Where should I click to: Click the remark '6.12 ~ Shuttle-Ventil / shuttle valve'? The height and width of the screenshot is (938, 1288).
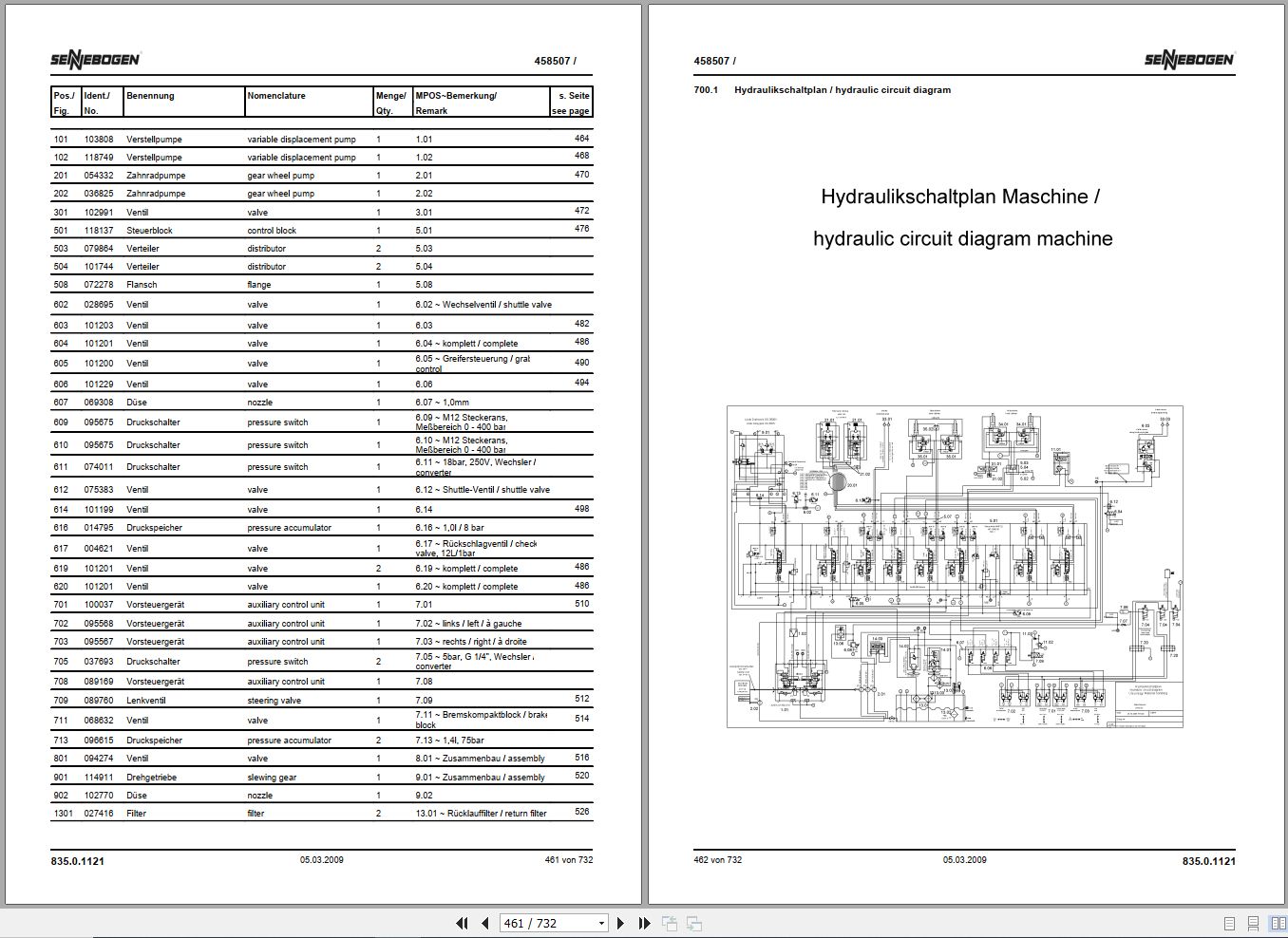coord(483,490)
